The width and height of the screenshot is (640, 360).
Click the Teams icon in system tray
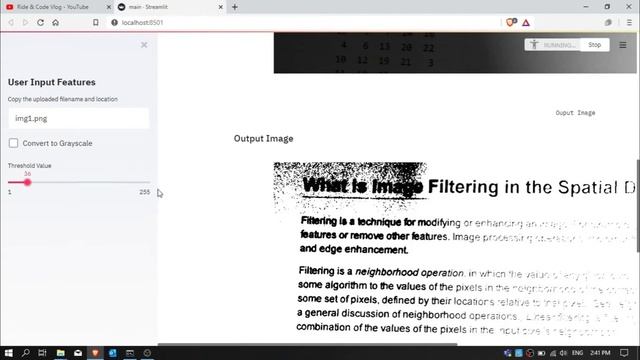pyautogui.click(x=507, y=353)
